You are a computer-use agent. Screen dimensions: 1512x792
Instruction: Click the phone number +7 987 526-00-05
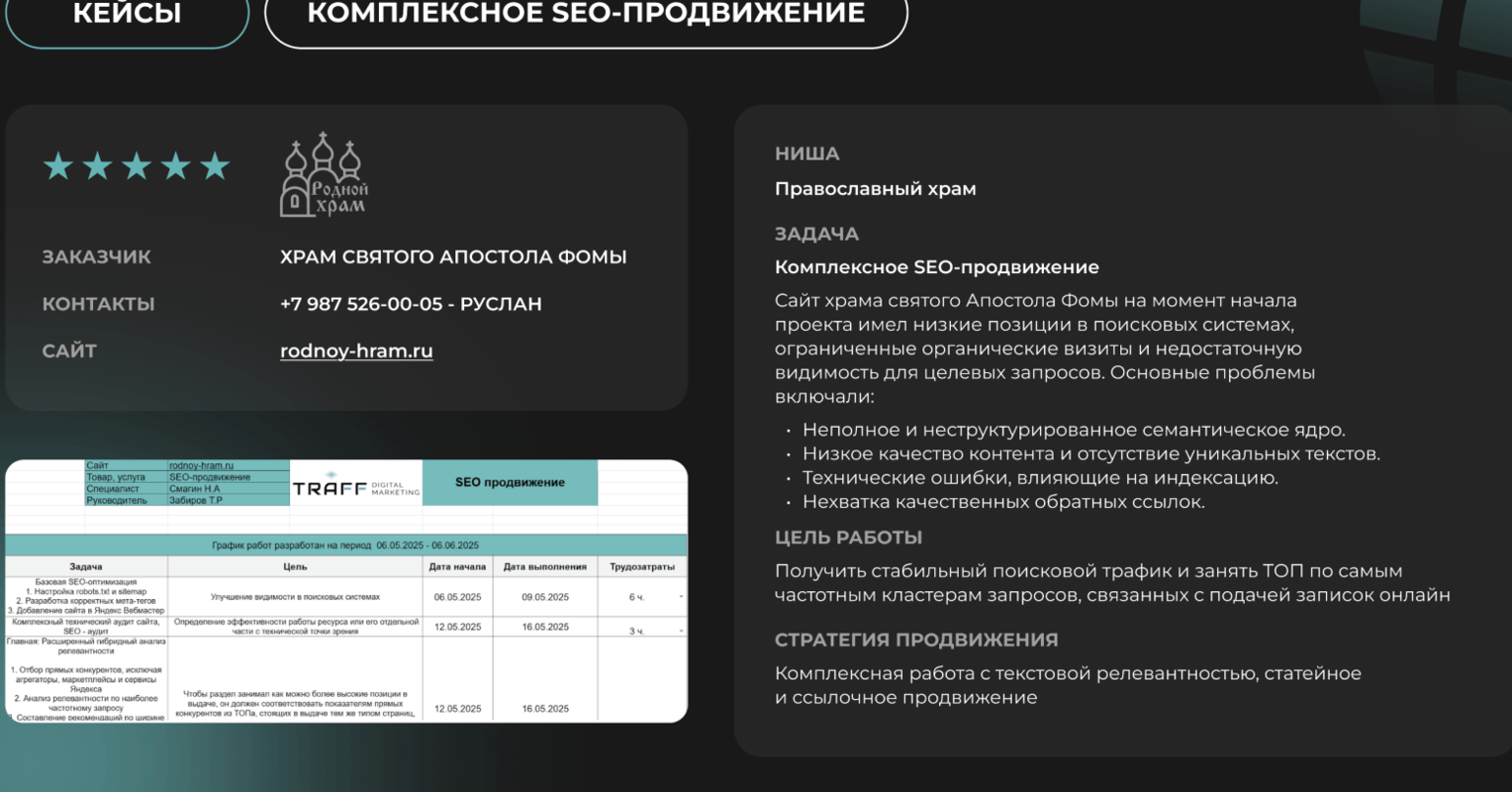tap(361, 304)
